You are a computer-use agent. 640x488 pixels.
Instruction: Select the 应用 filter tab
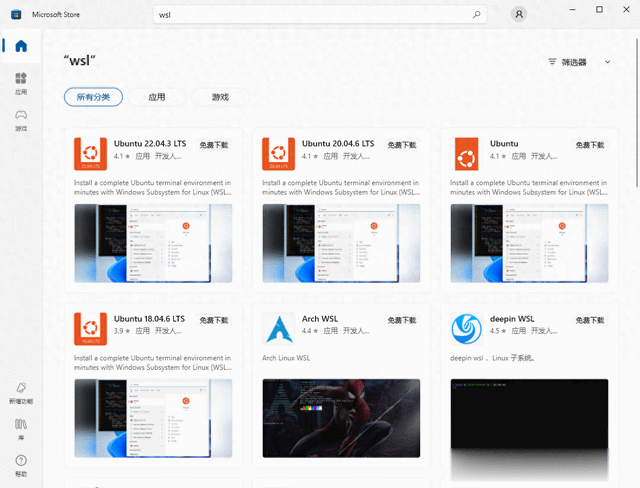click(157, 97)
